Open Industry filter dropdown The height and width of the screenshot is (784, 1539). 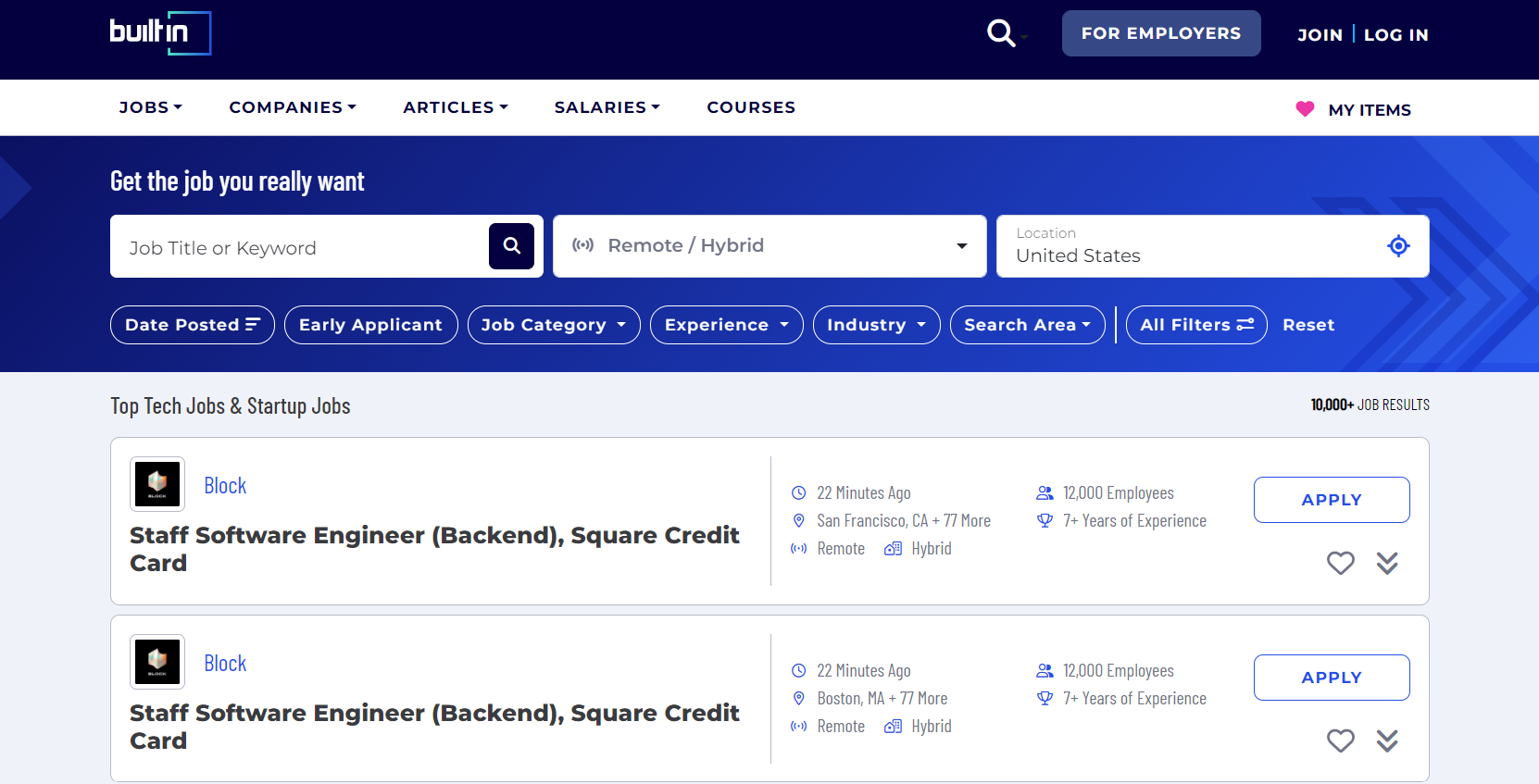(876, 325)
